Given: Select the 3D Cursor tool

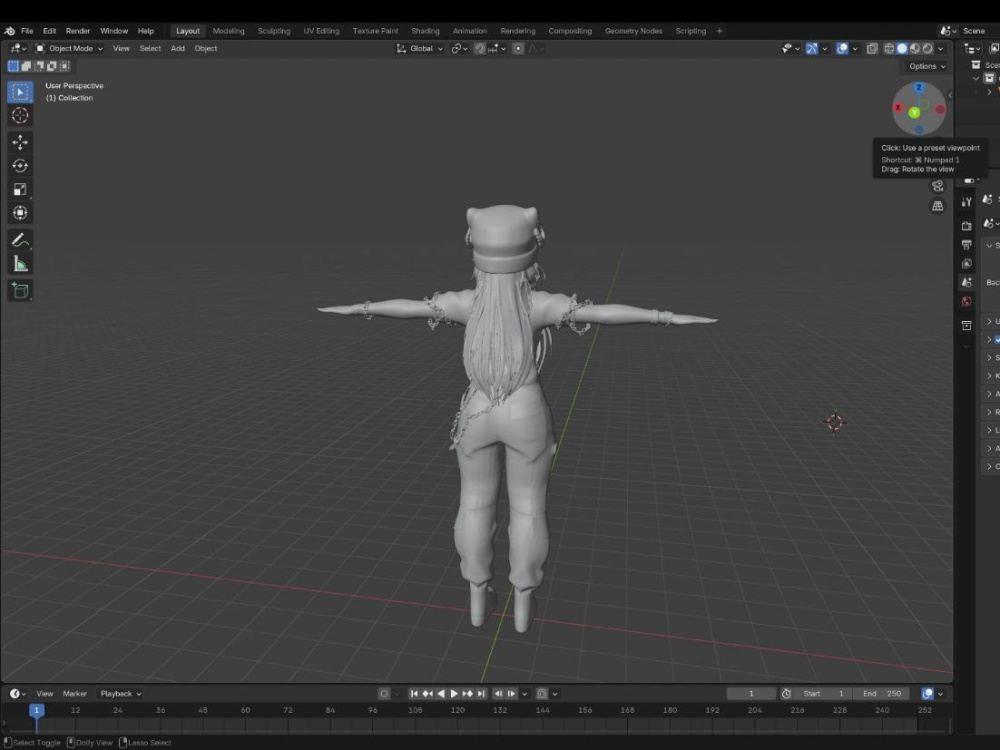Looking at the screenshot, I should click(20, 115).
